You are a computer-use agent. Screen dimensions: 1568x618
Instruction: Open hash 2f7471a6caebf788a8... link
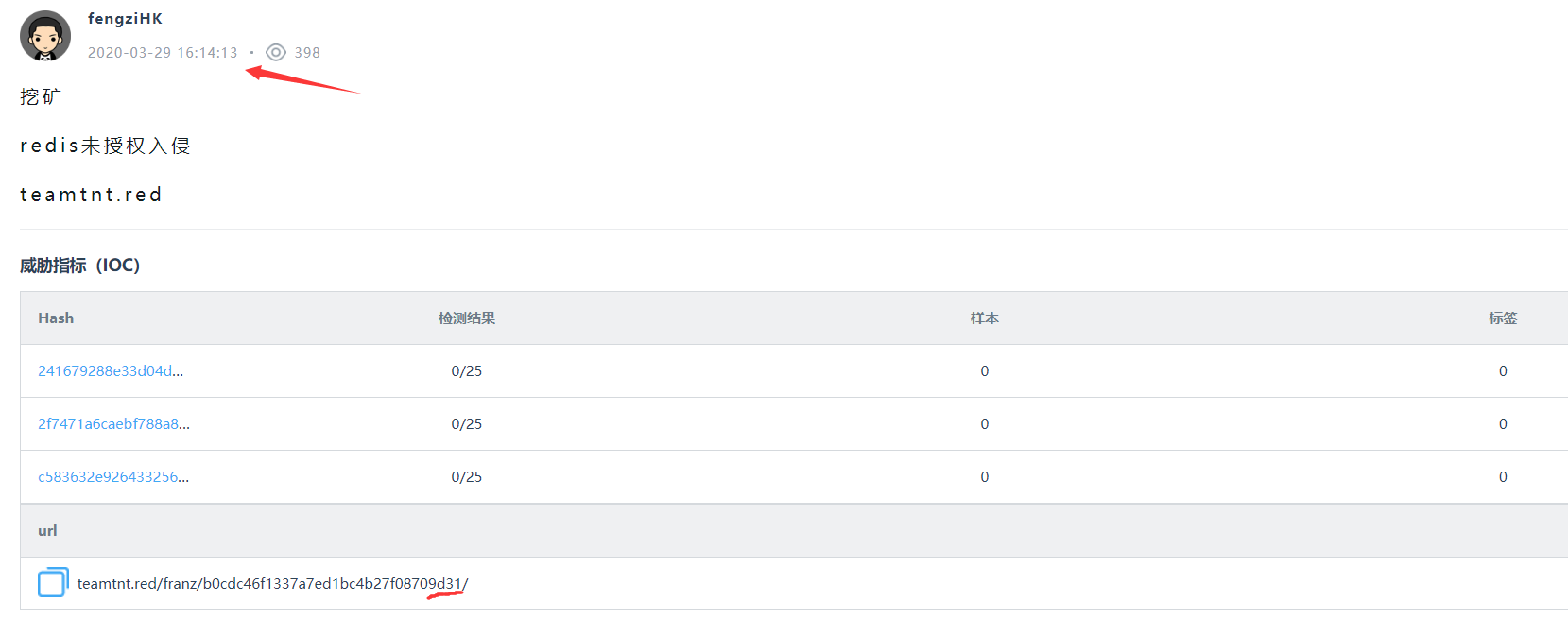pyautogui.click(x=113, y=424)
